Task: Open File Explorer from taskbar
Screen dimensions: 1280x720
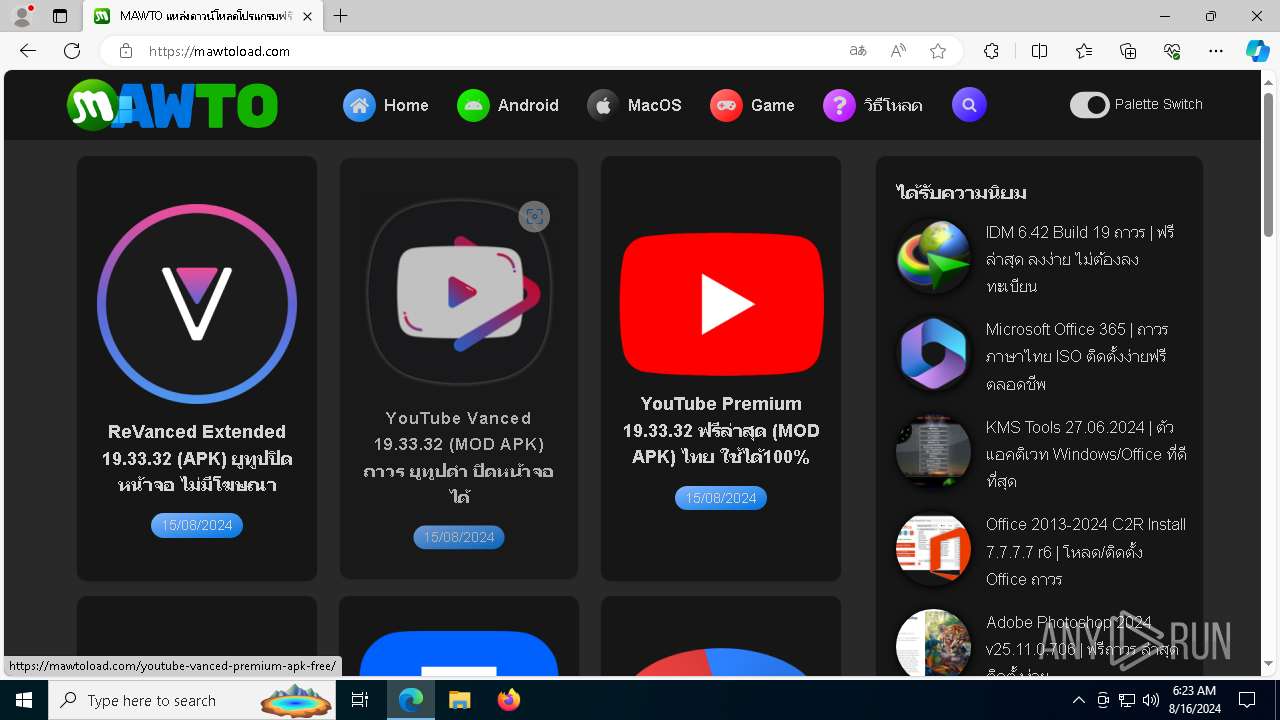Action: (x=459, y=700)
